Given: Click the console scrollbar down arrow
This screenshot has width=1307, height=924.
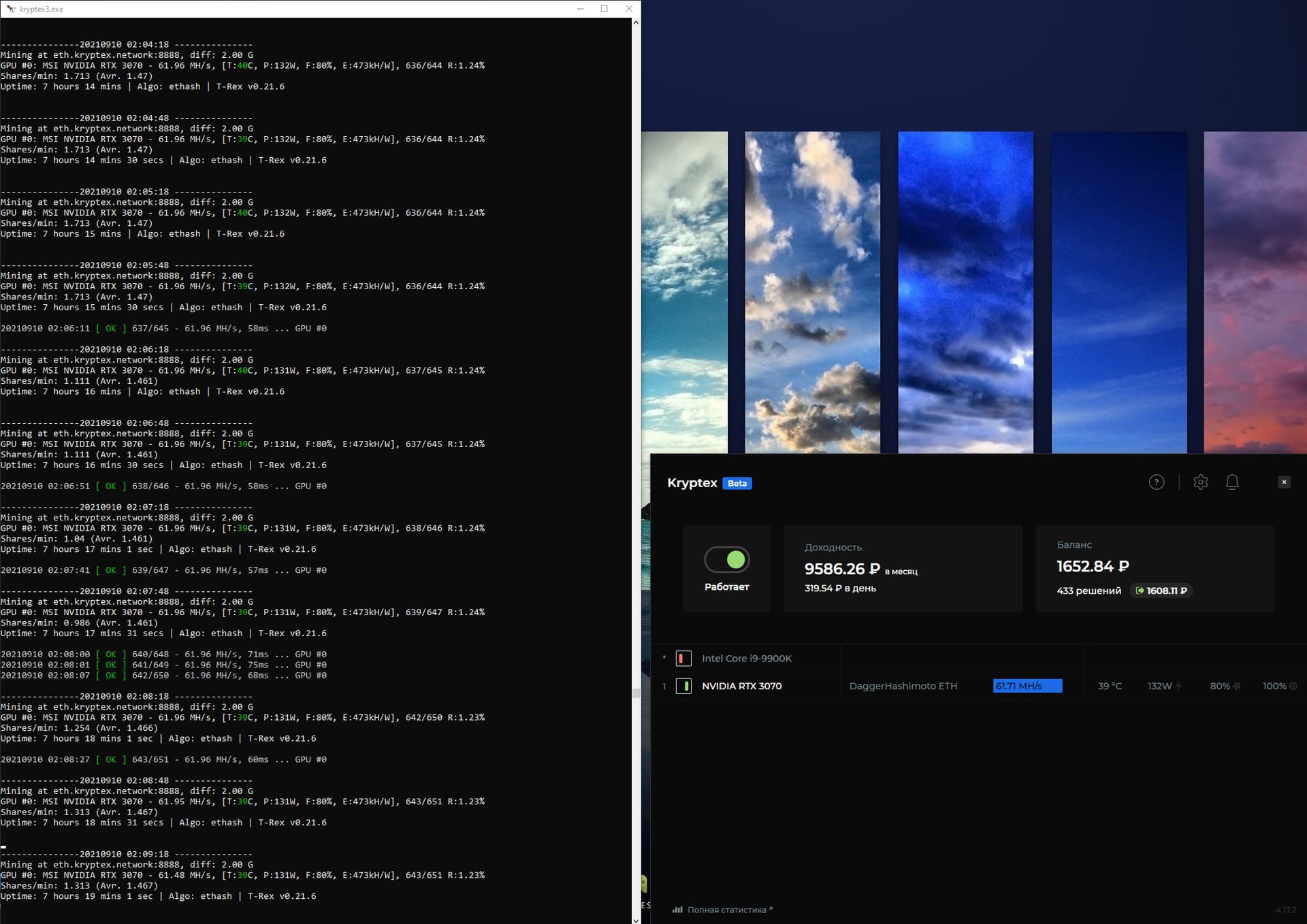Looking at the screenshot, I should tap(636, 919).
